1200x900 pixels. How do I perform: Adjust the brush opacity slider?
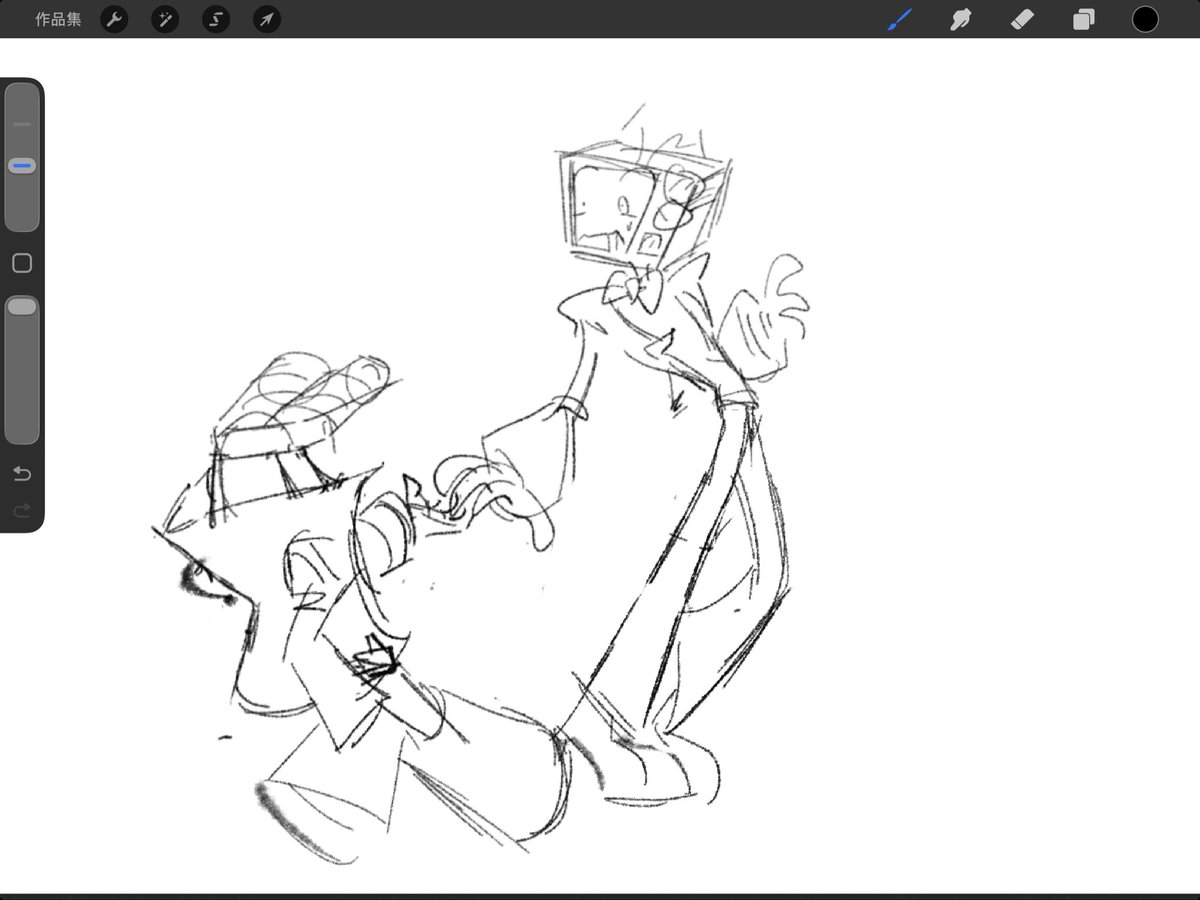coord(22,369)
